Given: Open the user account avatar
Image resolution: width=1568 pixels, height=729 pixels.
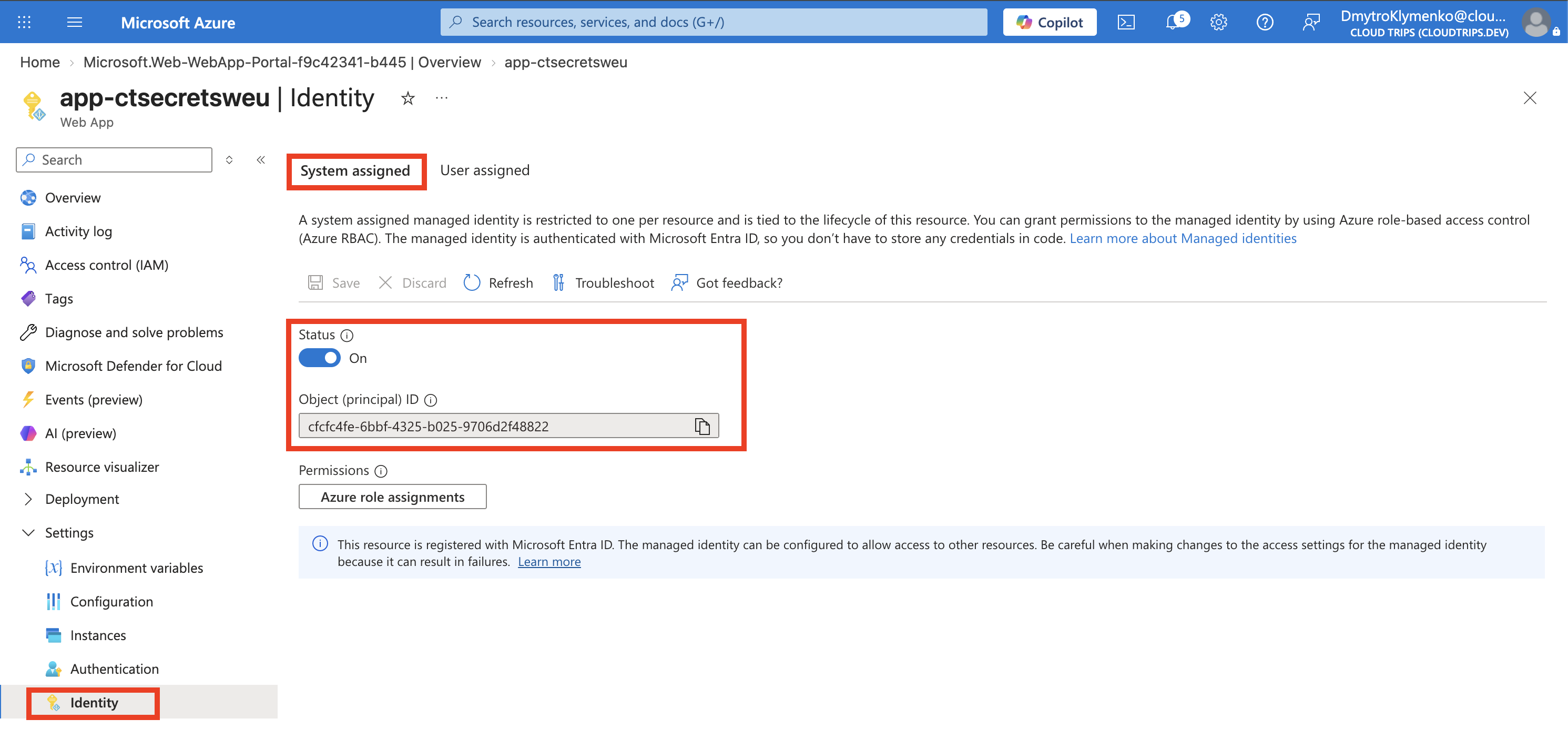Looking at the screenshot, I should point(1536,23).
